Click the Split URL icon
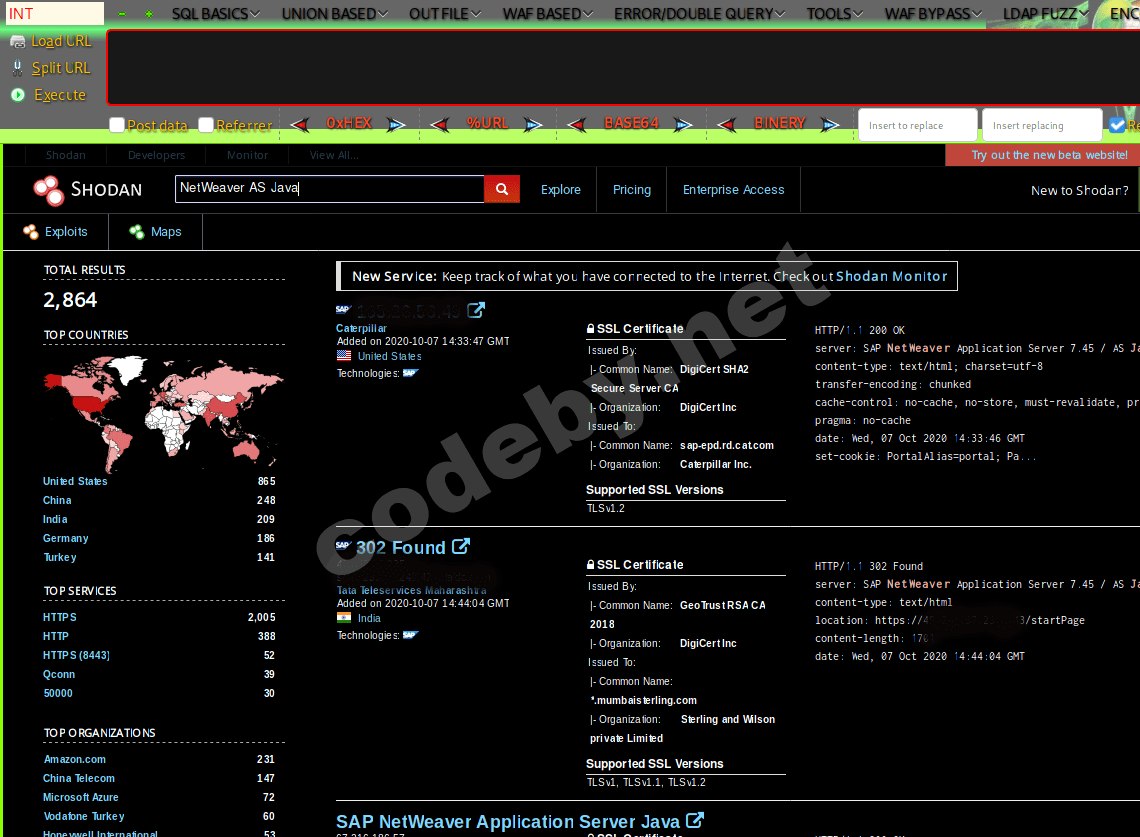The width and height of the screenshot is (1140, 837). coord(17,68)
